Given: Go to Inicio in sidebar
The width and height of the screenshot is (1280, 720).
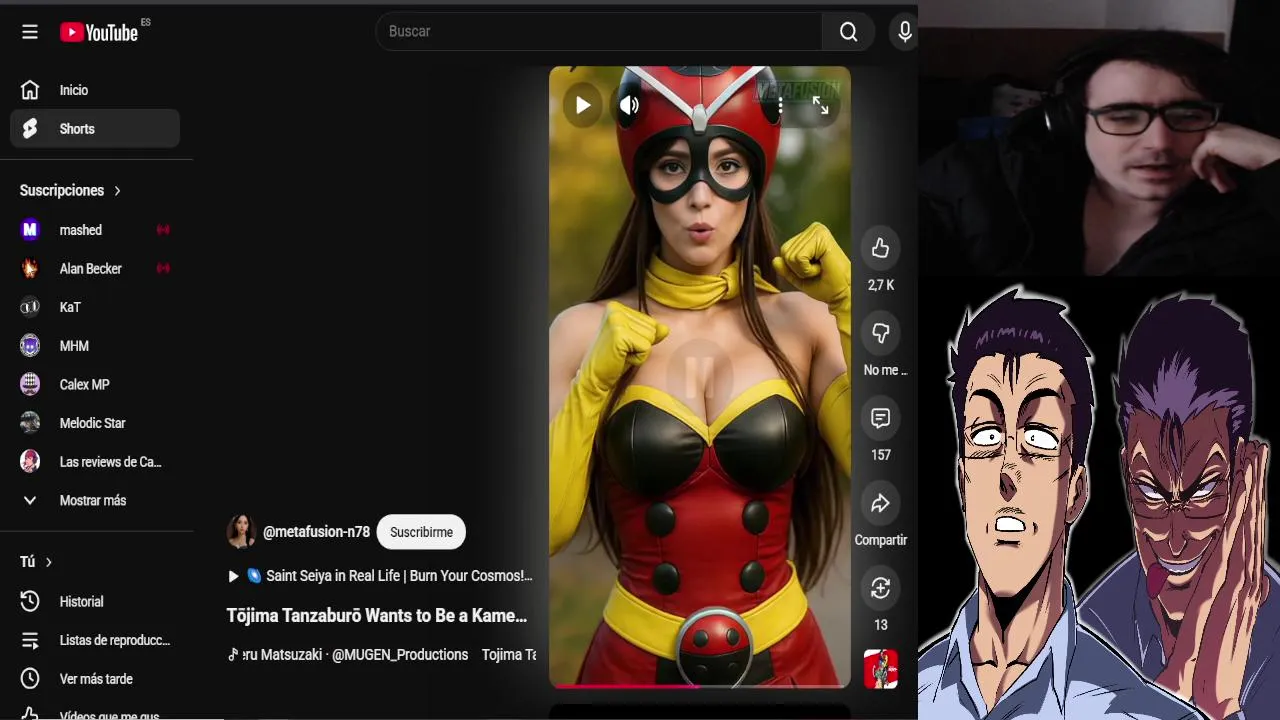Looking at the screenshot, I should pyautogui.click(x=95, y=90).
